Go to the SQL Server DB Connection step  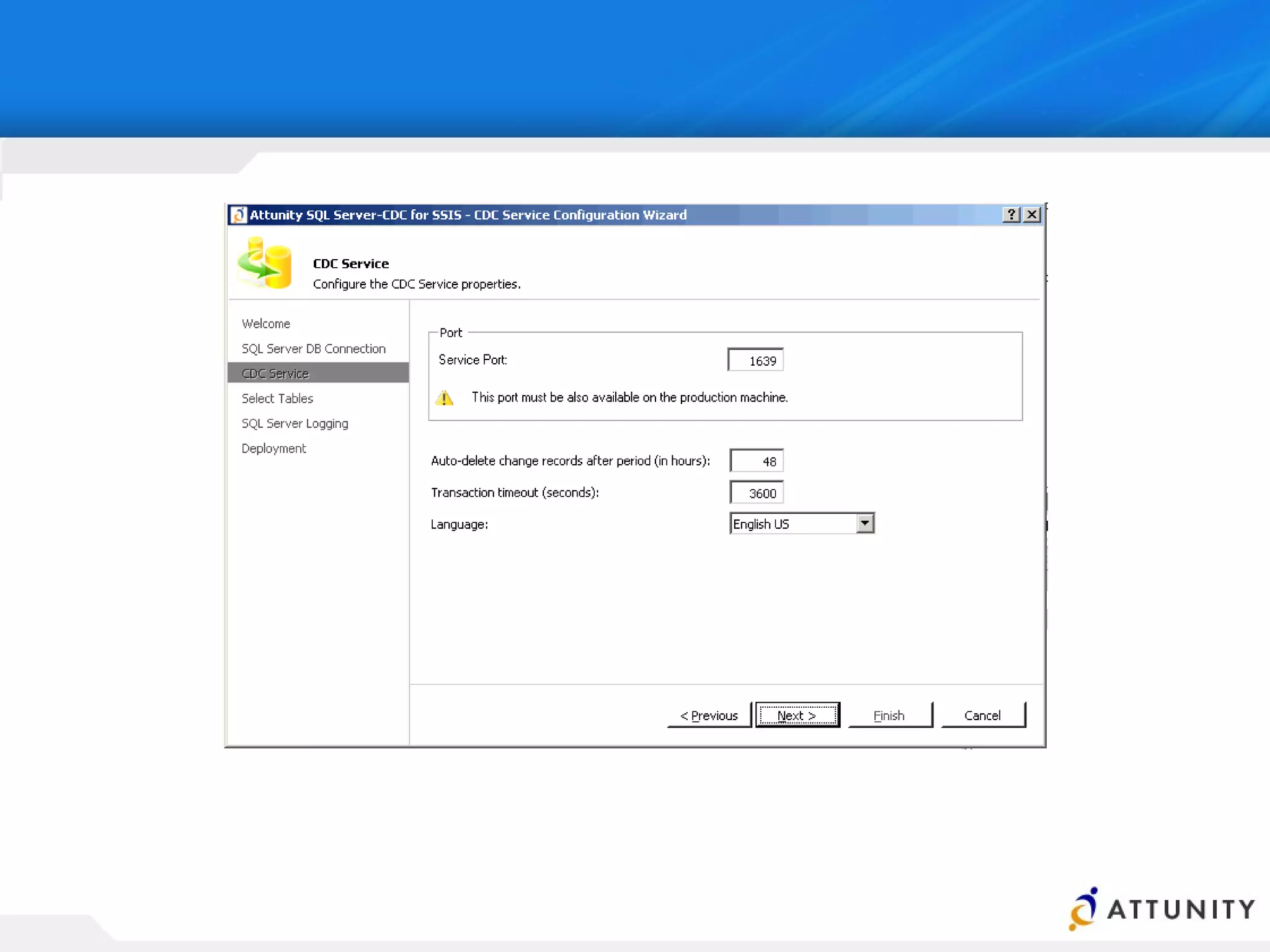coord(314,348)
